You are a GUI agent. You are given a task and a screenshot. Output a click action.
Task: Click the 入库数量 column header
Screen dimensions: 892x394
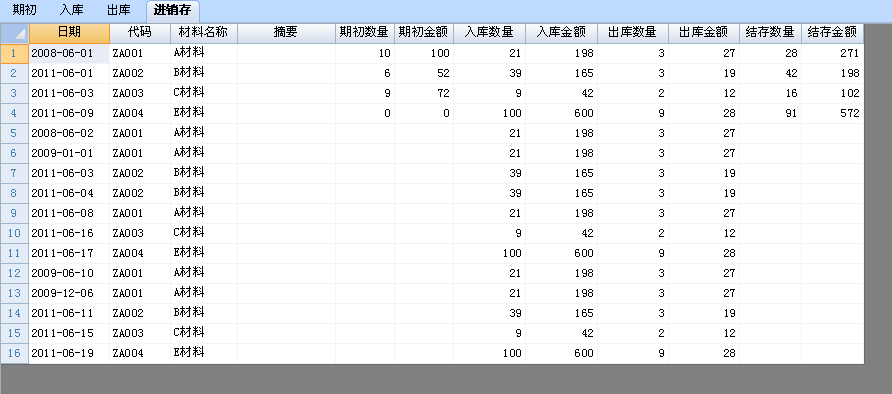[489, 34]
